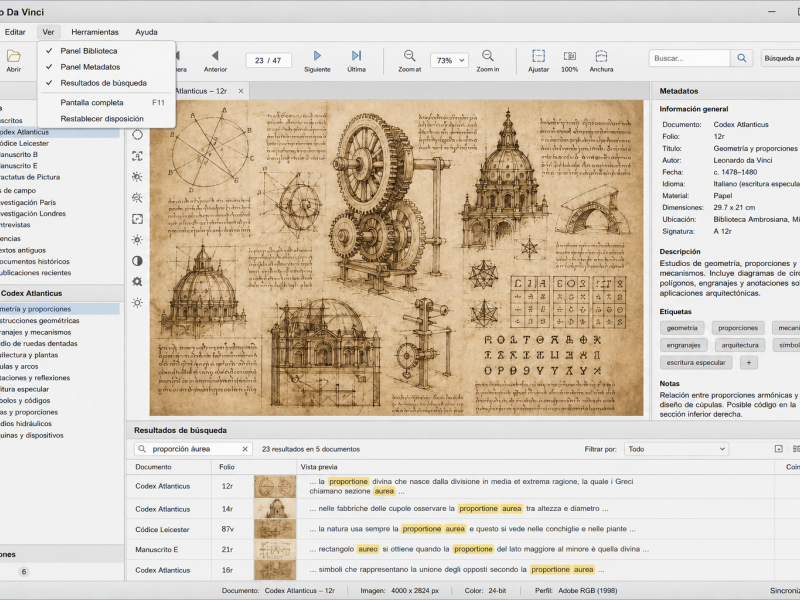Select Códice Leicester in the library tree
The height and width of the screenshot is (600, 800).
point(24,143)
